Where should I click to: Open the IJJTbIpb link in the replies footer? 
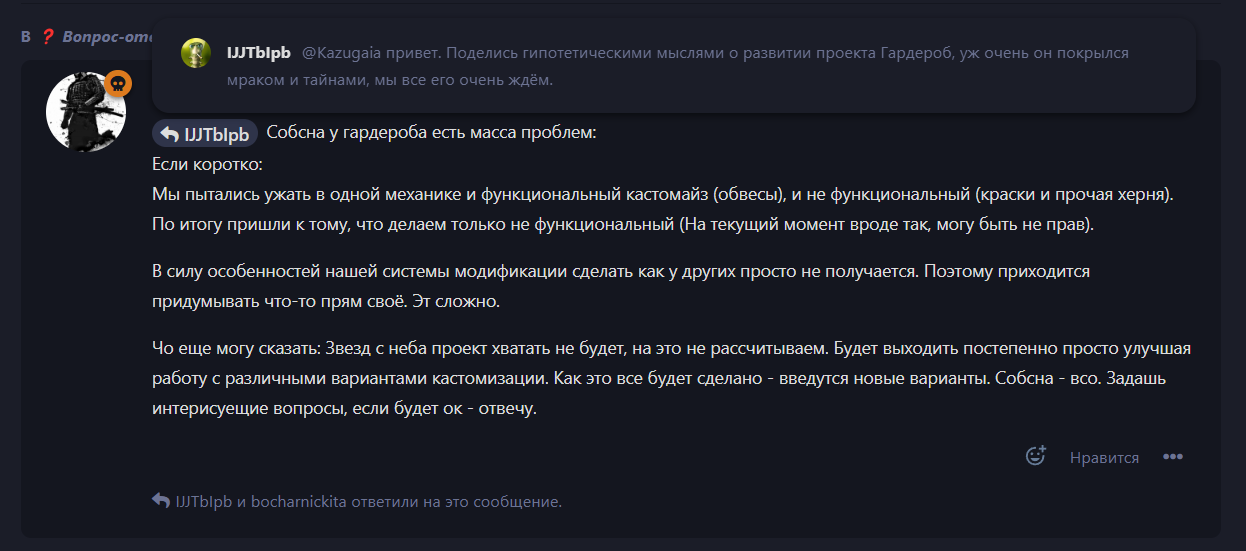(204, 502)
